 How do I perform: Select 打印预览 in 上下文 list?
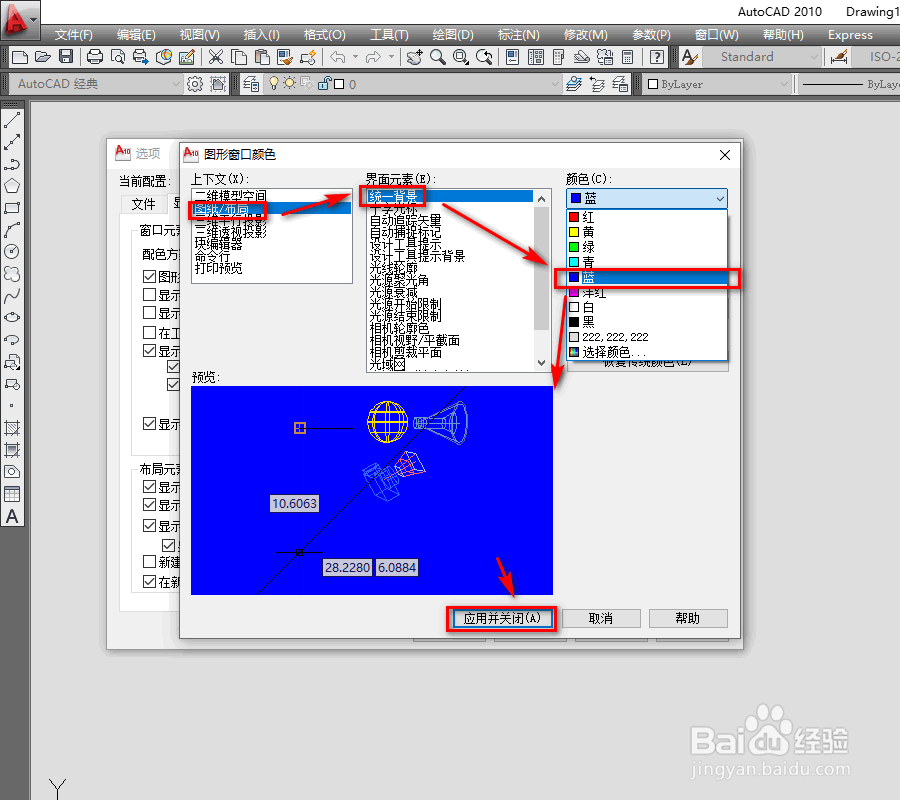(219, 268)
